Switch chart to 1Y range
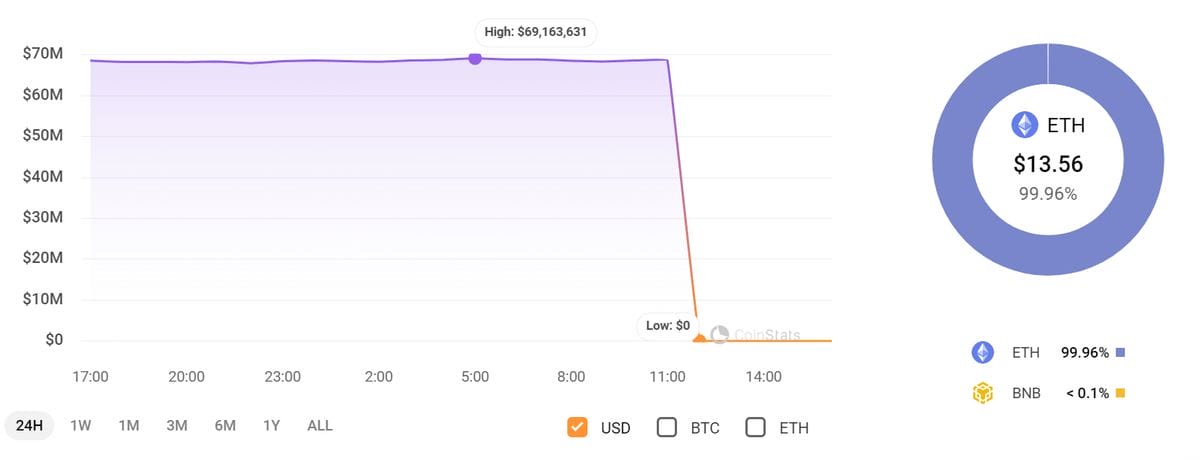Viewport: 1200px width, 462px height. point(271,425)
